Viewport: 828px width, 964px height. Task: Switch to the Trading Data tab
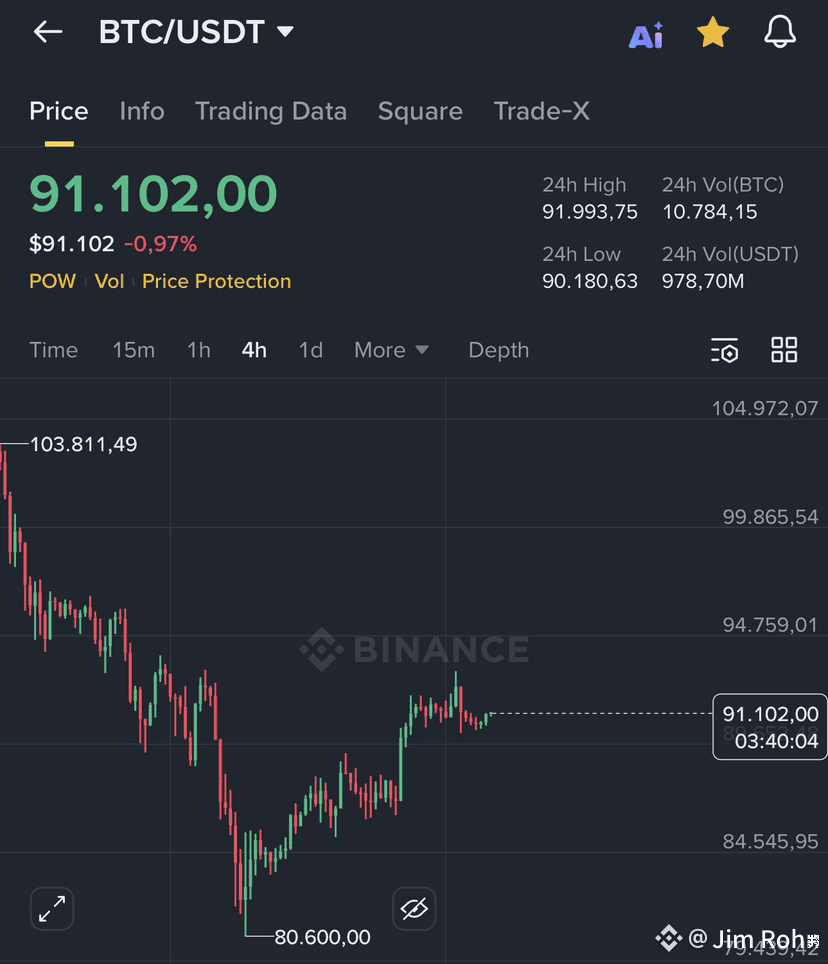tap(271, 111)
